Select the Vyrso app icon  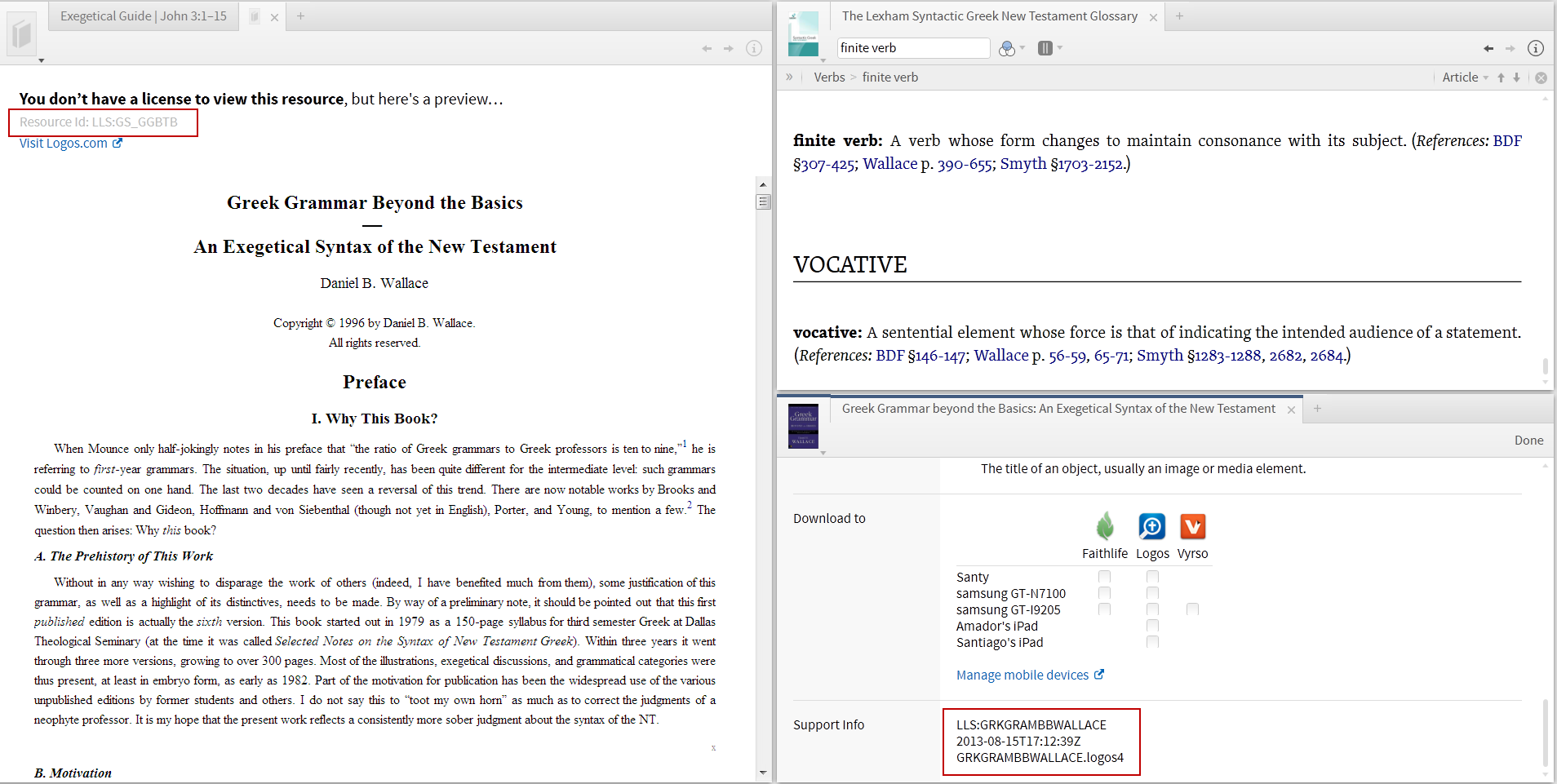pos(1193,527)
